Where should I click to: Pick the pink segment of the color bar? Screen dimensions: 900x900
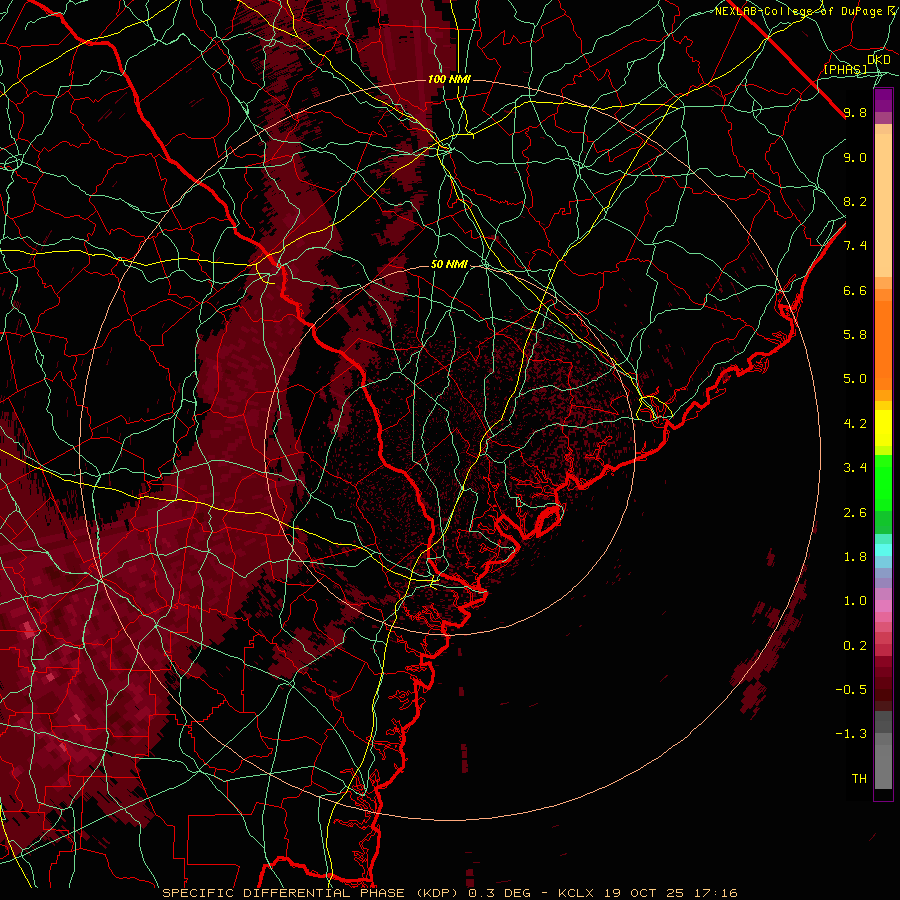pyautogui.click(x=883, y=606)
